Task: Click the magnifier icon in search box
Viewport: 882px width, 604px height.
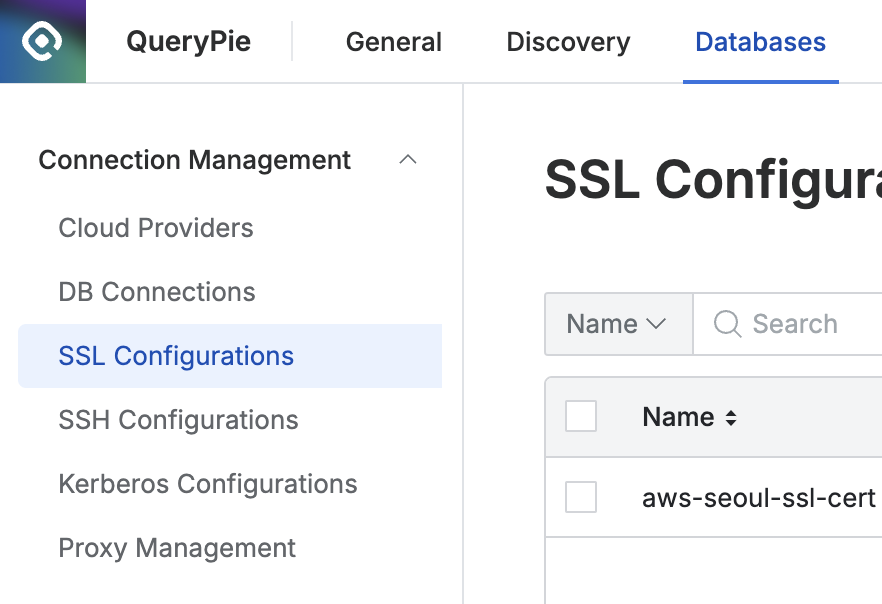Action: [x=727, y=324]
